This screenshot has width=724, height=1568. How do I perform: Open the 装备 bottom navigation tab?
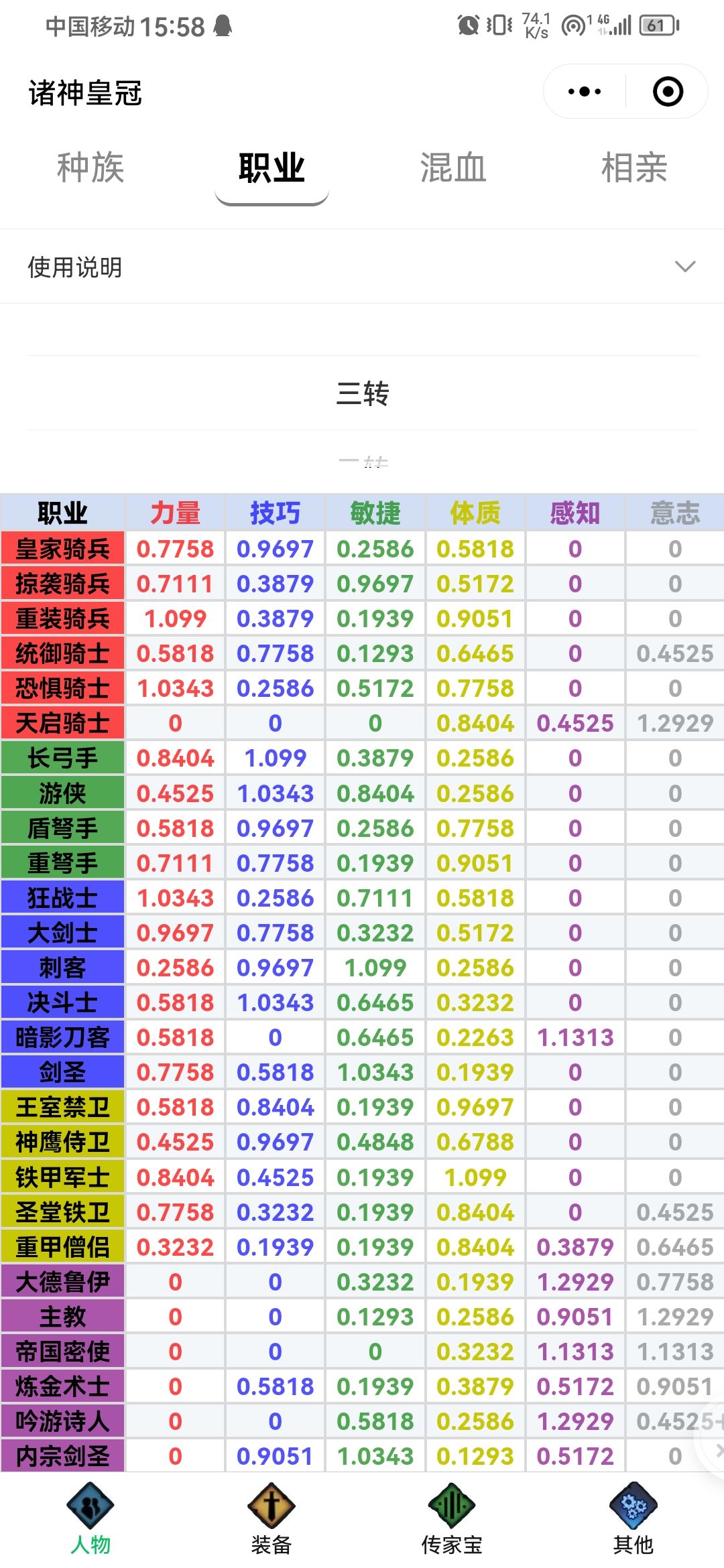271,1520
